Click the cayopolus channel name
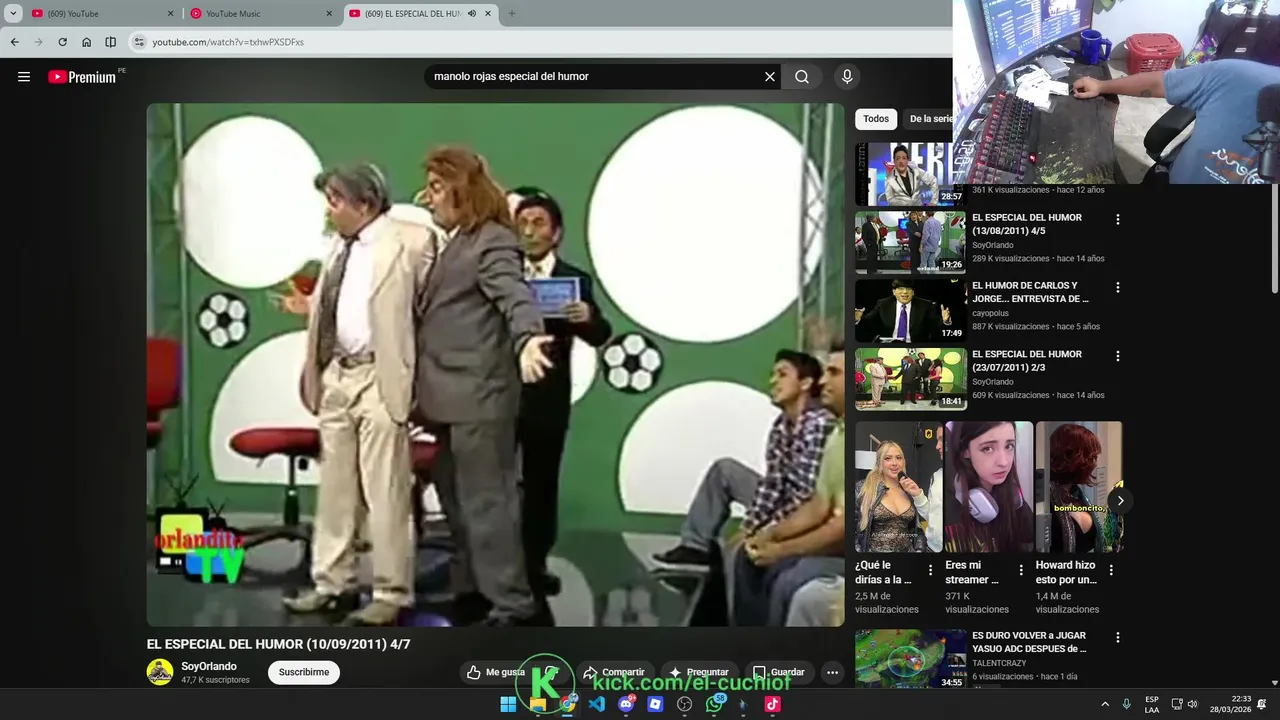Image resolution: width=1280 pixels, height=720 pixels. tap(990, 313)
